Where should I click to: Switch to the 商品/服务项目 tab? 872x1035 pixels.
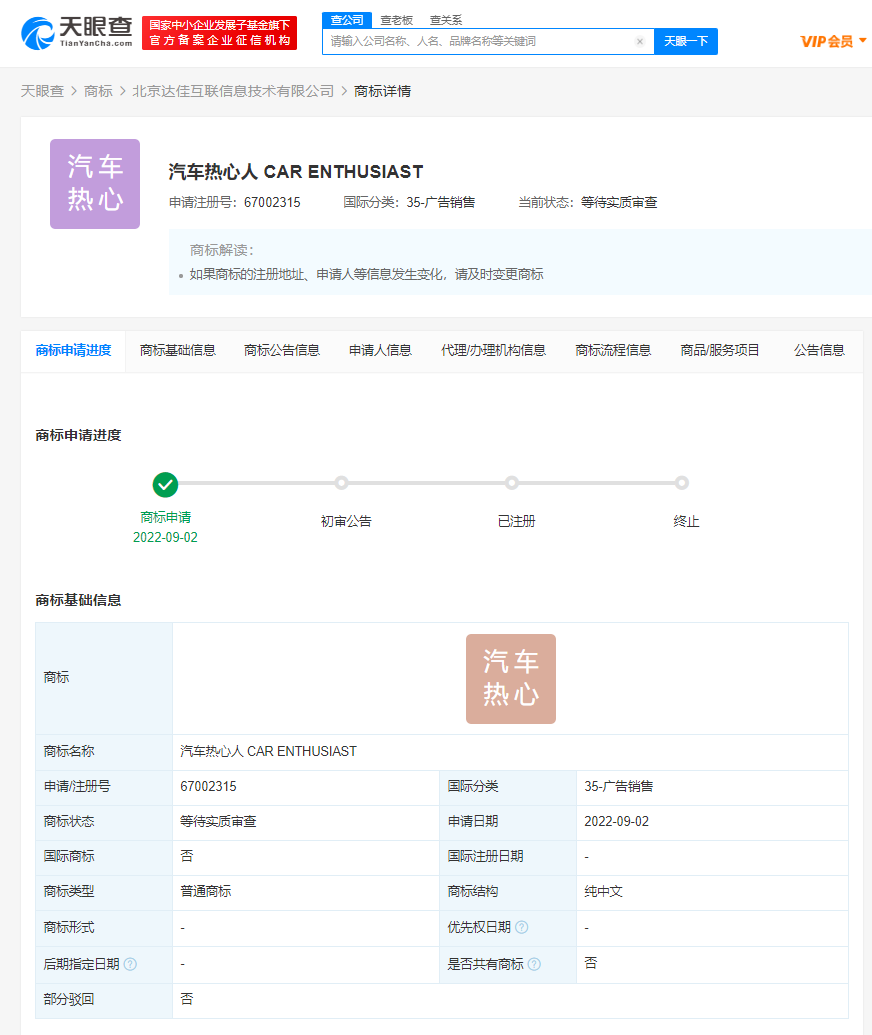pyautogui.click(x=720, y=351)
